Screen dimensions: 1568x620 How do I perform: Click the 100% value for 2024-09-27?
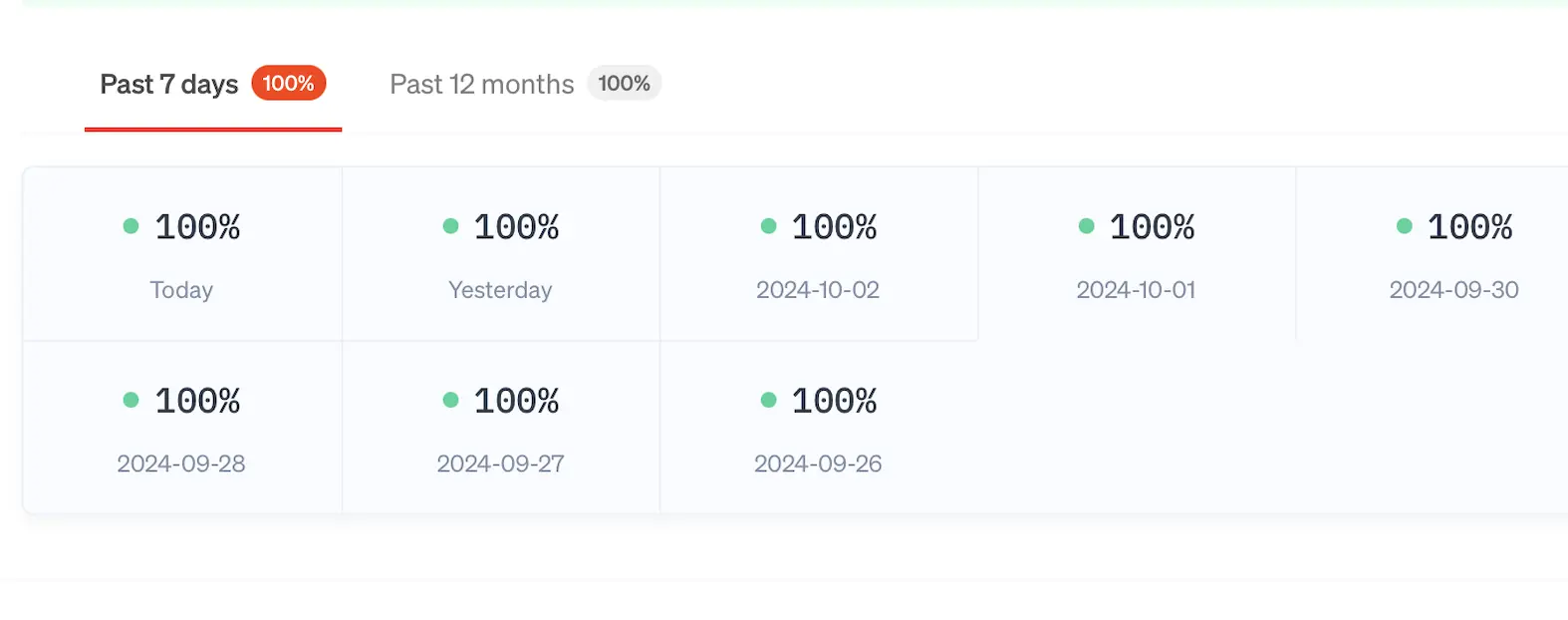pyautogui.click(x=516, y=400)
